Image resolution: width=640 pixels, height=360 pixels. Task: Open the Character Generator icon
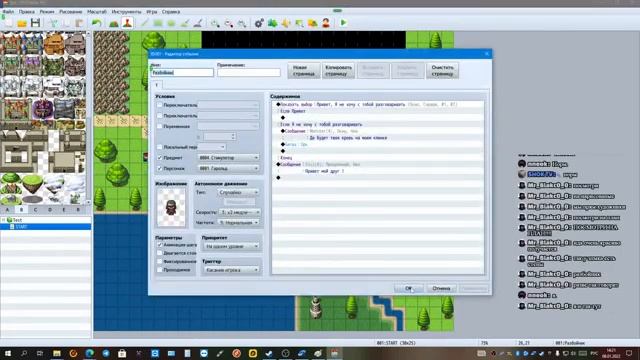[x=326, y=23]
